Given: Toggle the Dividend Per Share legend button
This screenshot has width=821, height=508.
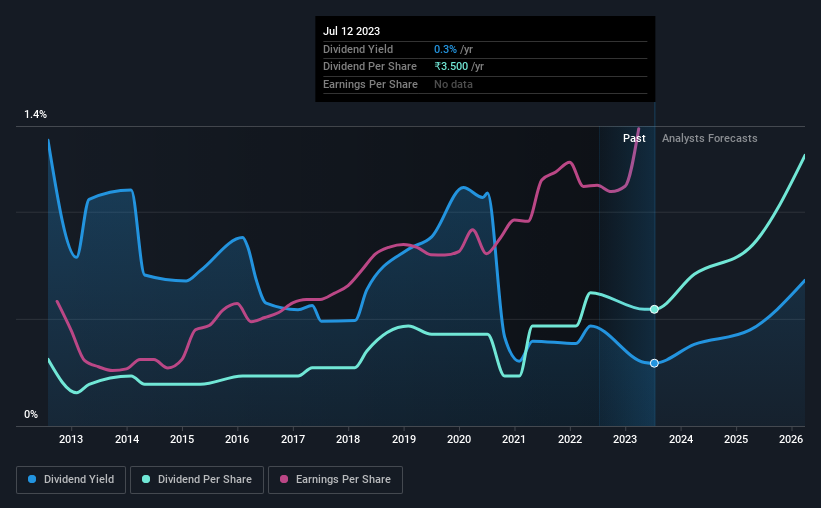Looking at the screenshot, I should 197,480.
